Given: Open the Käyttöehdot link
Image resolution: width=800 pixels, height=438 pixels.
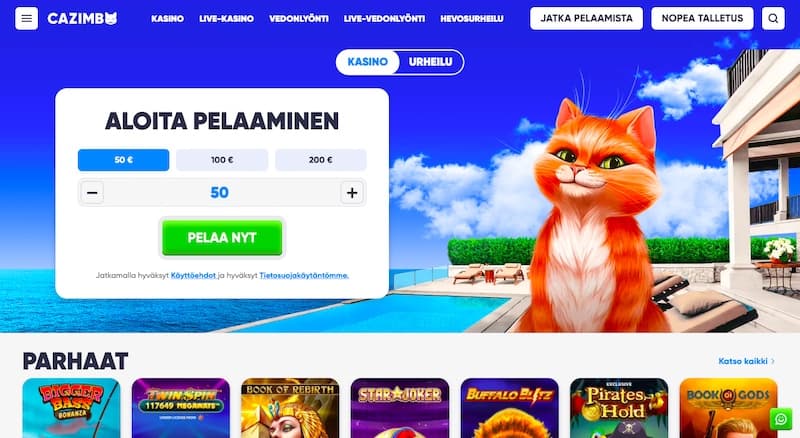Looking at the screenshot, I should (193, 275).
